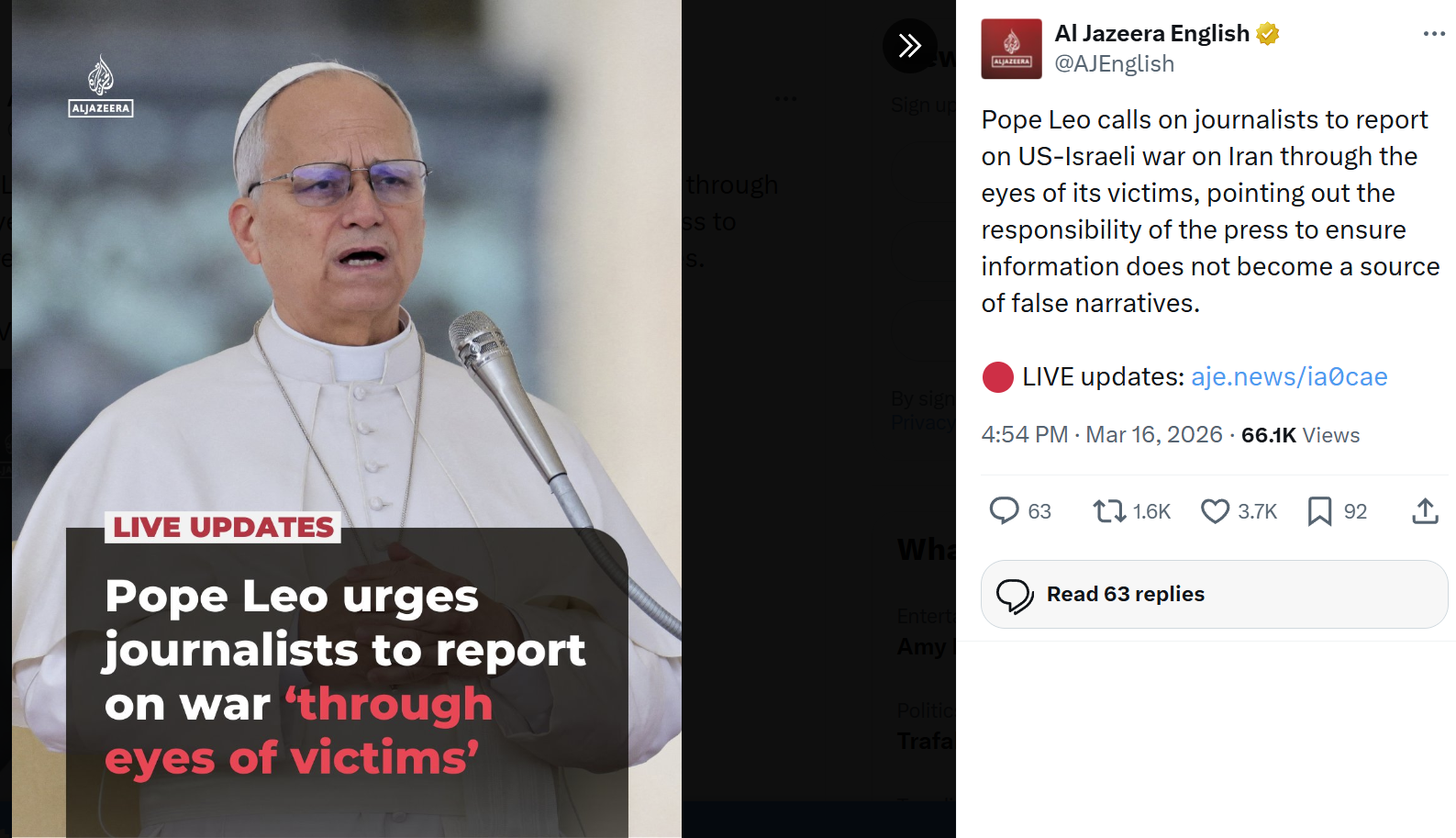Click the 1.6K repost count
Screen dimensions: 1456x838
[1151, 511]
